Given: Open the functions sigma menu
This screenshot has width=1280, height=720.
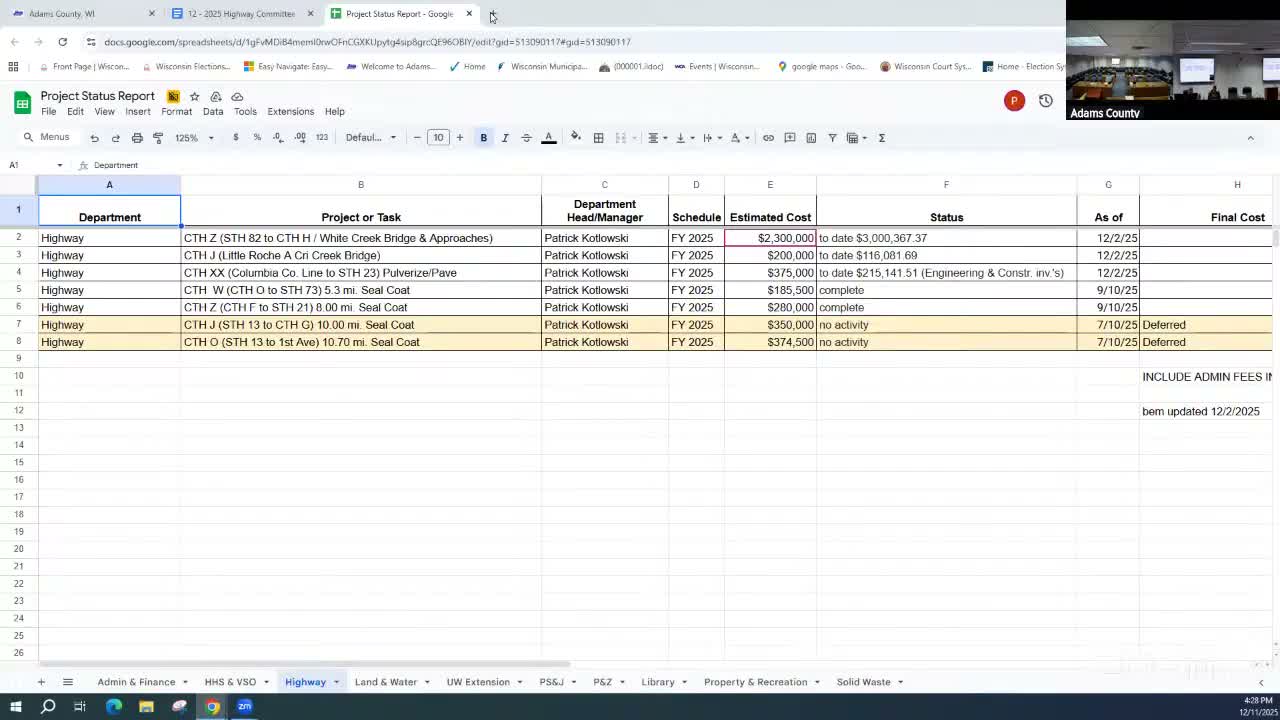Looking at the screenshot, I should click(882, 138).
